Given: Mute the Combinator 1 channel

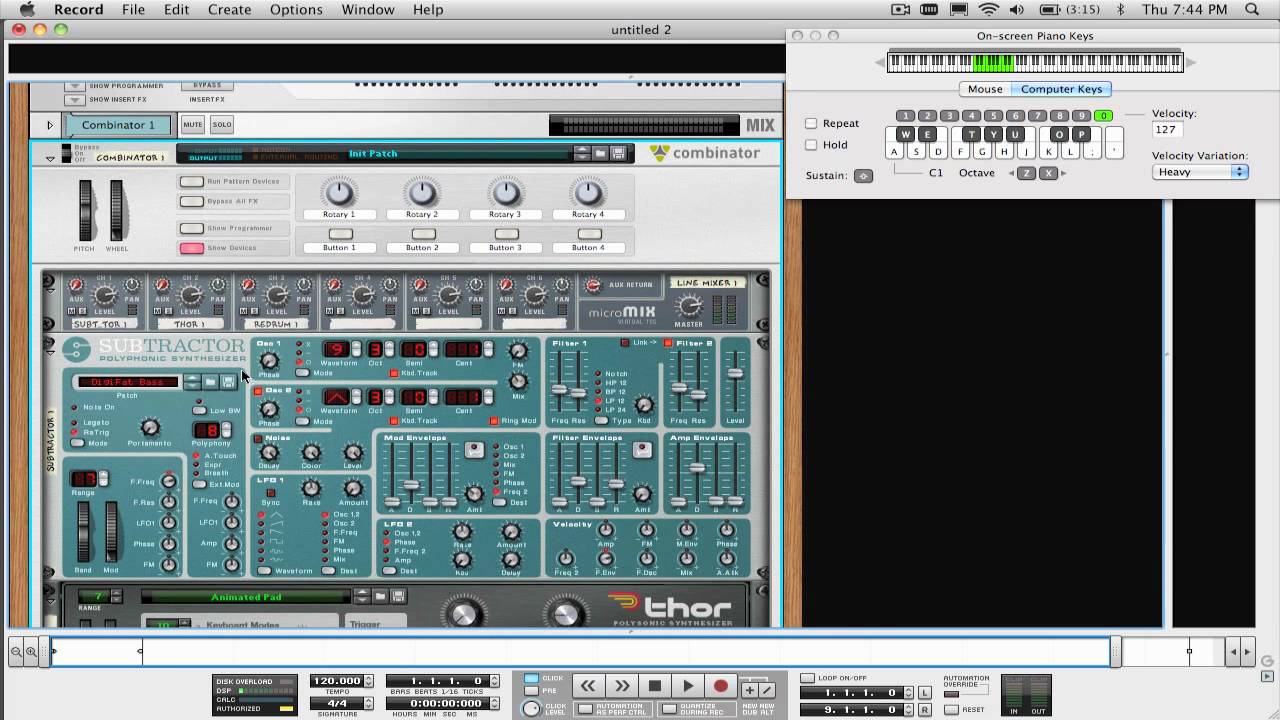Looking at the screenshot, I should (192, 125).
